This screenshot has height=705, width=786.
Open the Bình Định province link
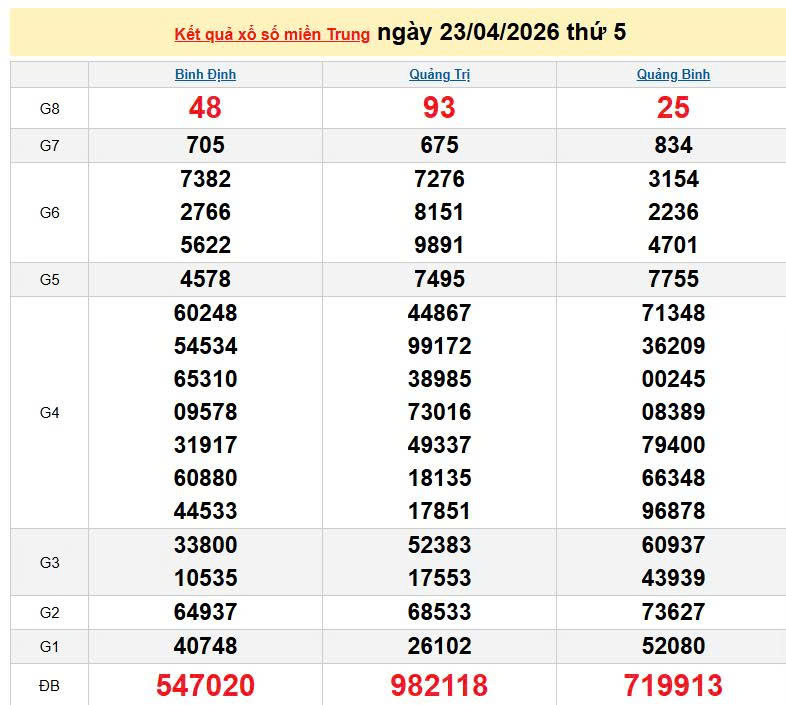click(x=205, y=74)
